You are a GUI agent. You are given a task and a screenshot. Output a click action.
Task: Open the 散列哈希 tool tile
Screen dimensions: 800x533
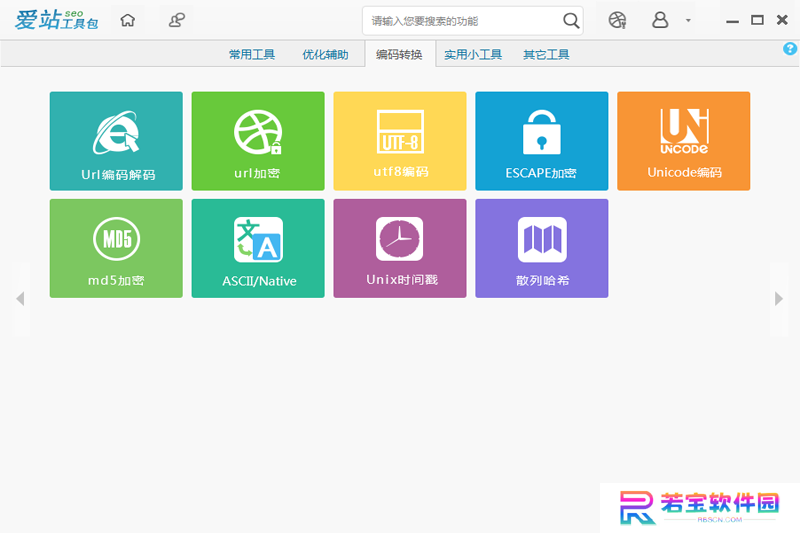[541, 248]
